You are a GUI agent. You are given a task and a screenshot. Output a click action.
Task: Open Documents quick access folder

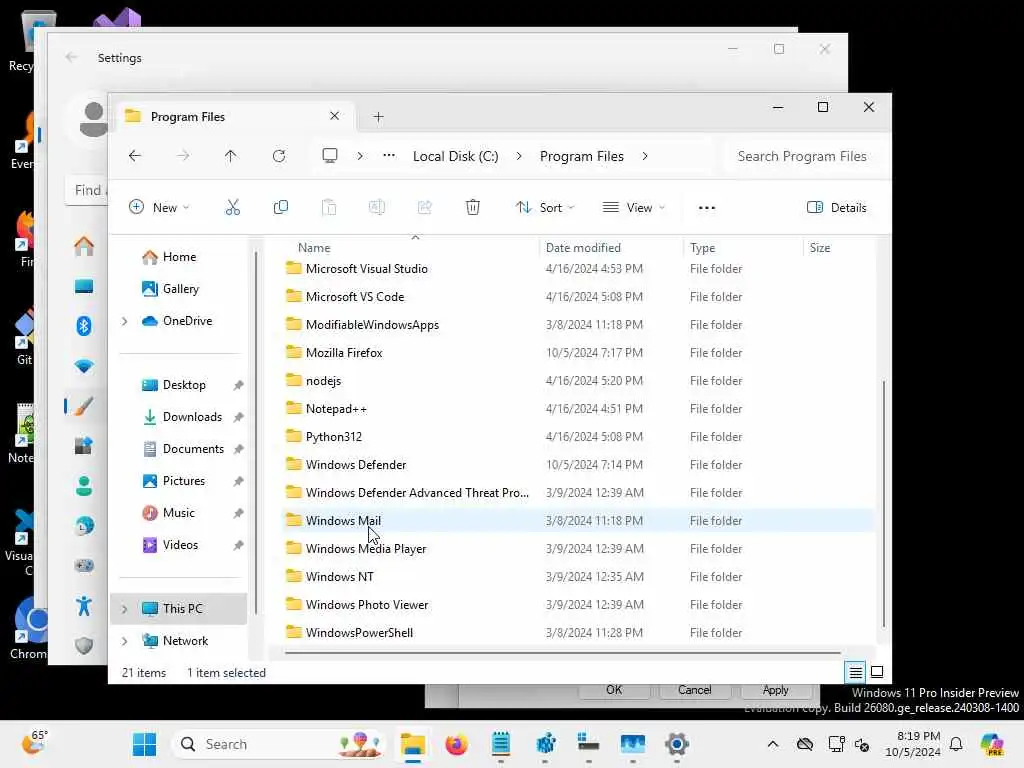193,449
